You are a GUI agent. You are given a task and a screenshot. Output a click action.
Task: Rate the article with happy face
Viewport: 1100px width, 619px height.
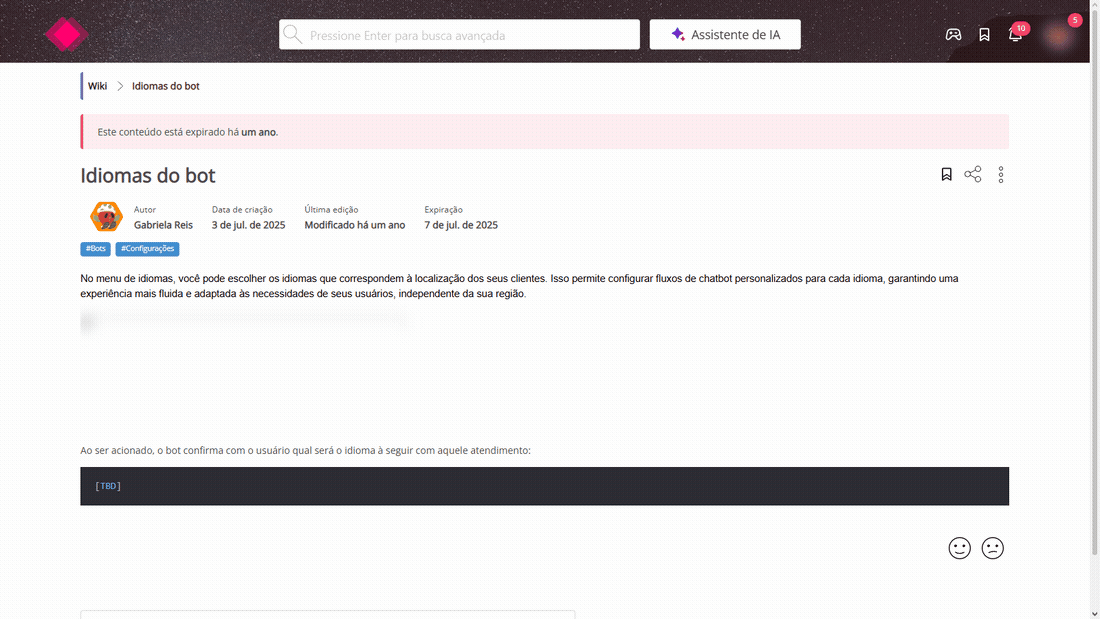tap(960, 548)
